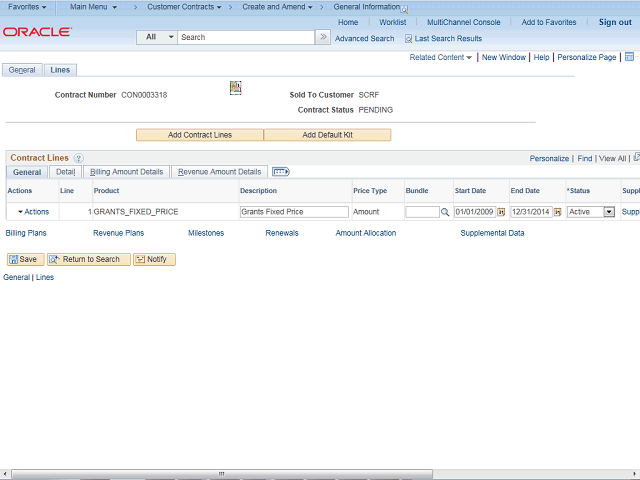Expand the Create and Amend breadcrumb
Screen dimensions: 640x480
tap(277, 7)
